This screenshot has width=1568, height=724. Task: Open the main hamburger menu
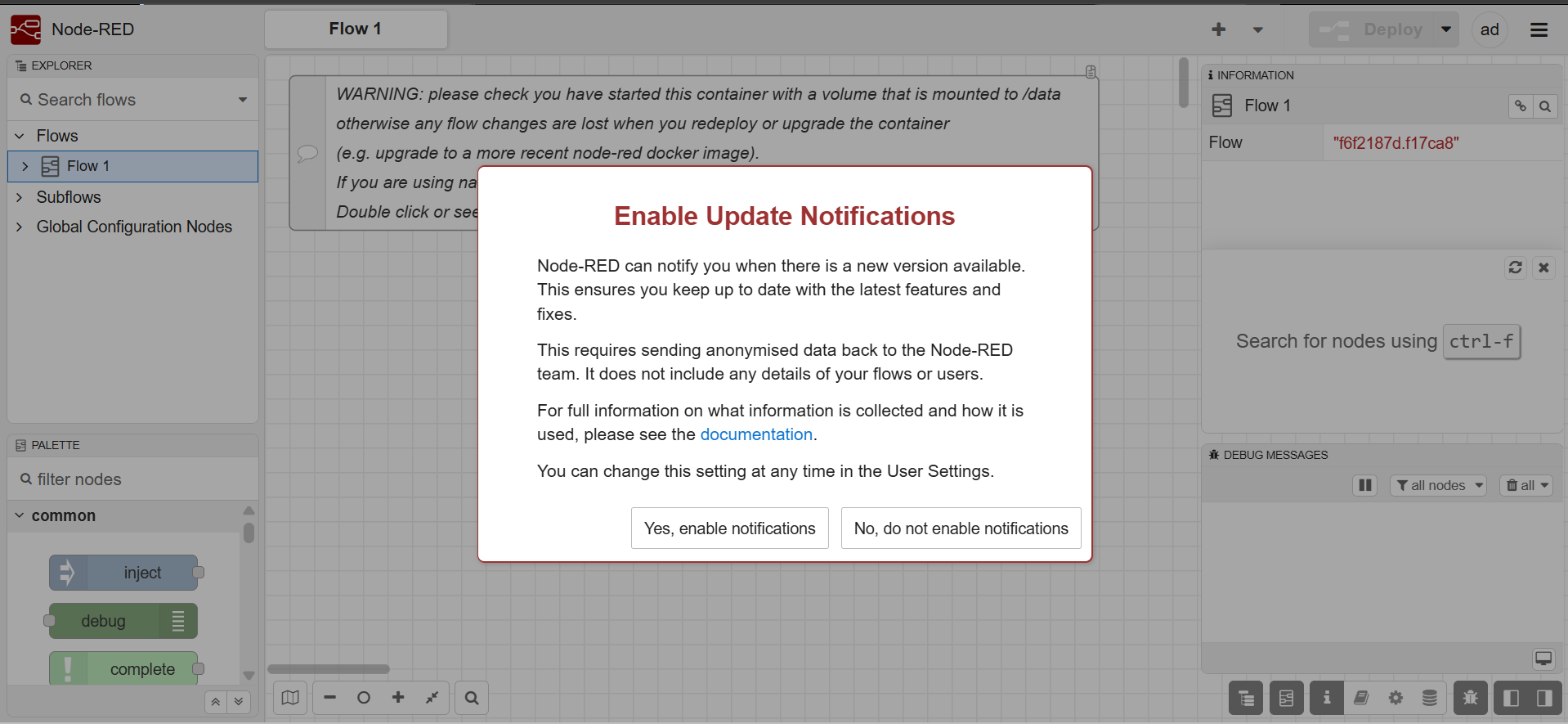(x=1539, y=29)
